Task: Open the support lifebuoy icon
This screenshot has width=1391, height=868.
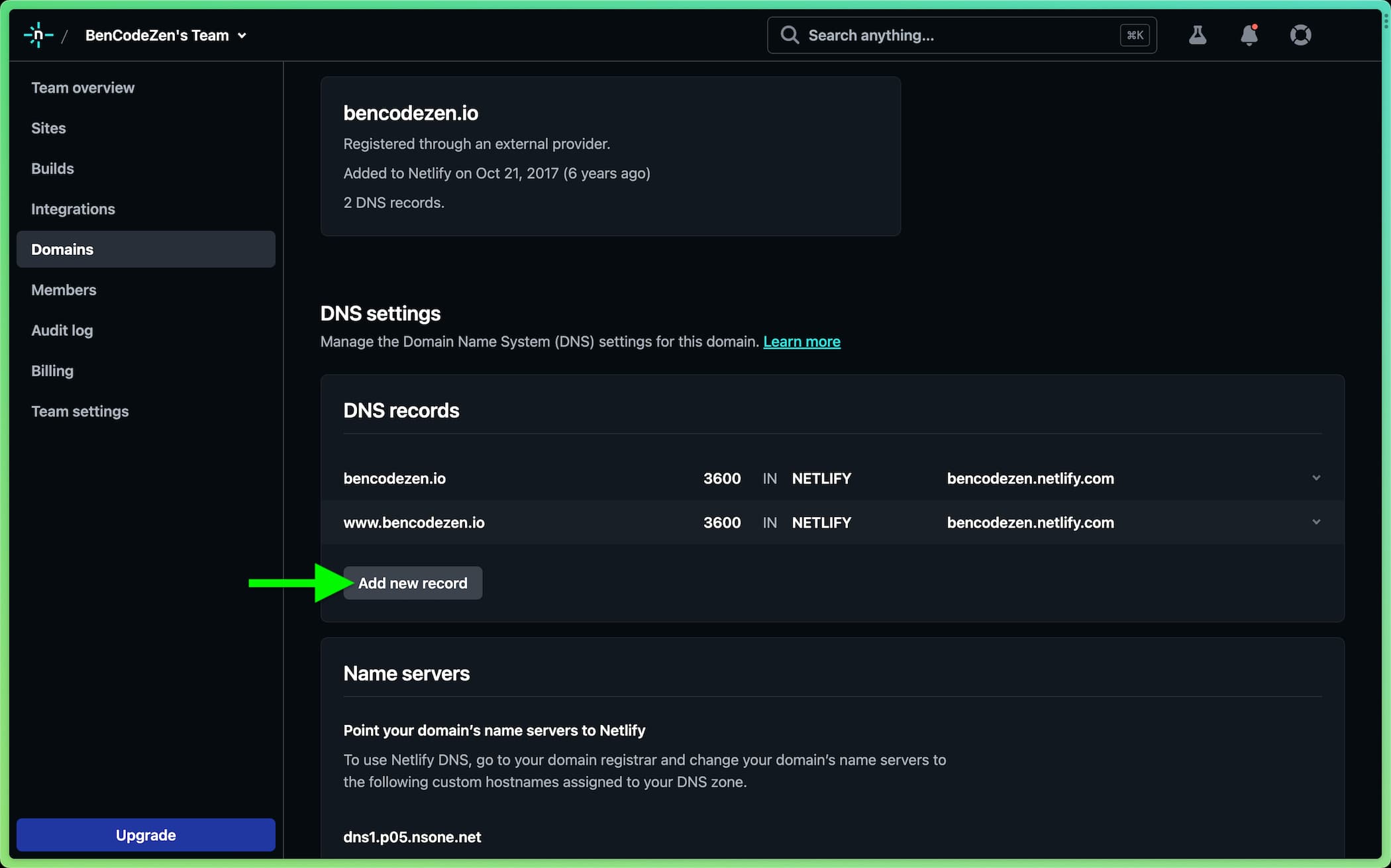Action: pyautogui.click(x=1300, y=35)
